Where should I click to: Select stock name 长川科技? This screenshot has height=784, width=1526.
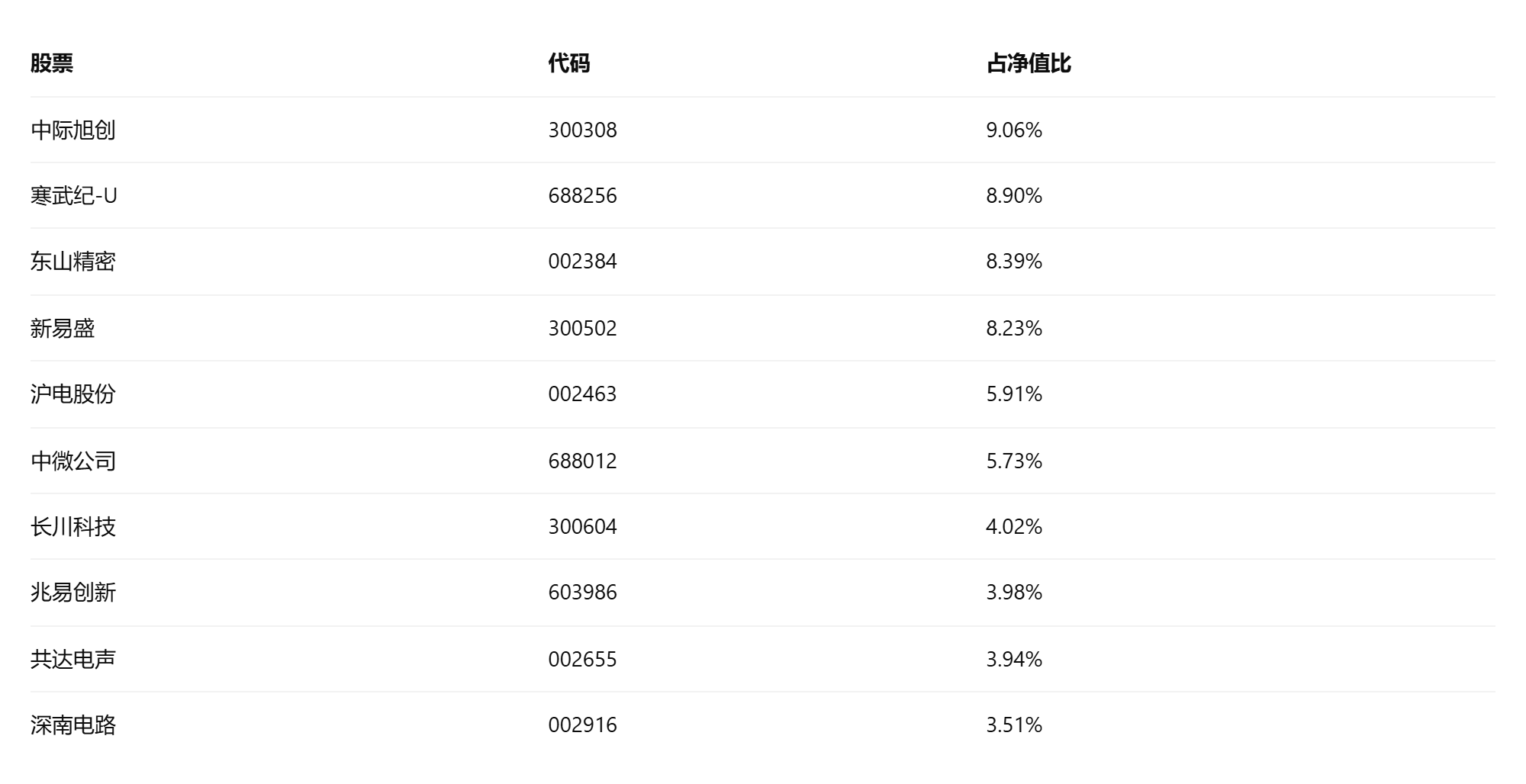click(73, 527)
